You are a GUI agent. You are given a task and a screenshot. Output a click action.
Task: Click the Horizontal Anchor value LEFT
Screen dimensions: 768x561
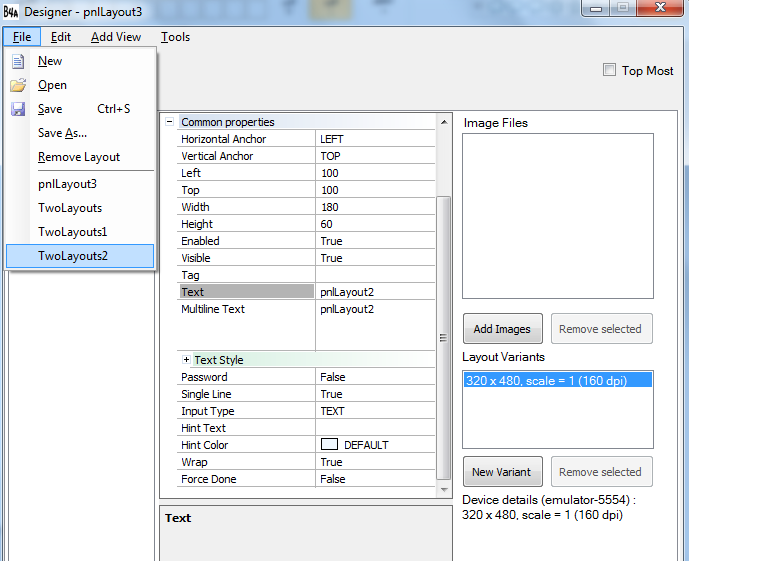point(375,139)
